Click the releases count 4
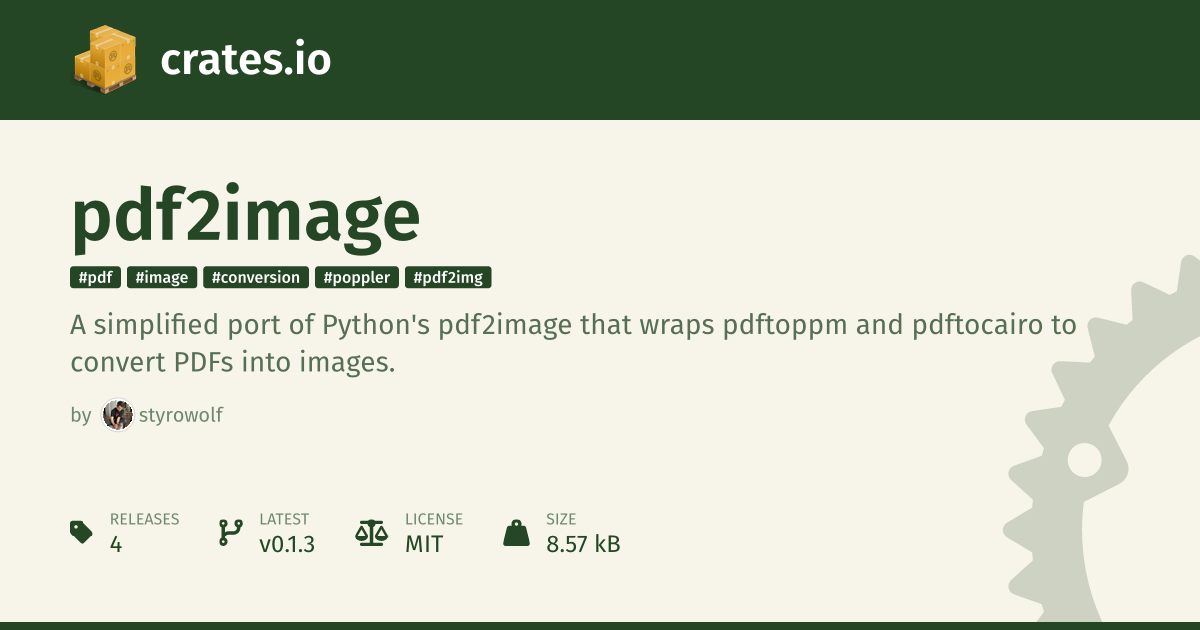Image resolution: width=1200 pixels, height=630 pixels. [x=116, y=544]
